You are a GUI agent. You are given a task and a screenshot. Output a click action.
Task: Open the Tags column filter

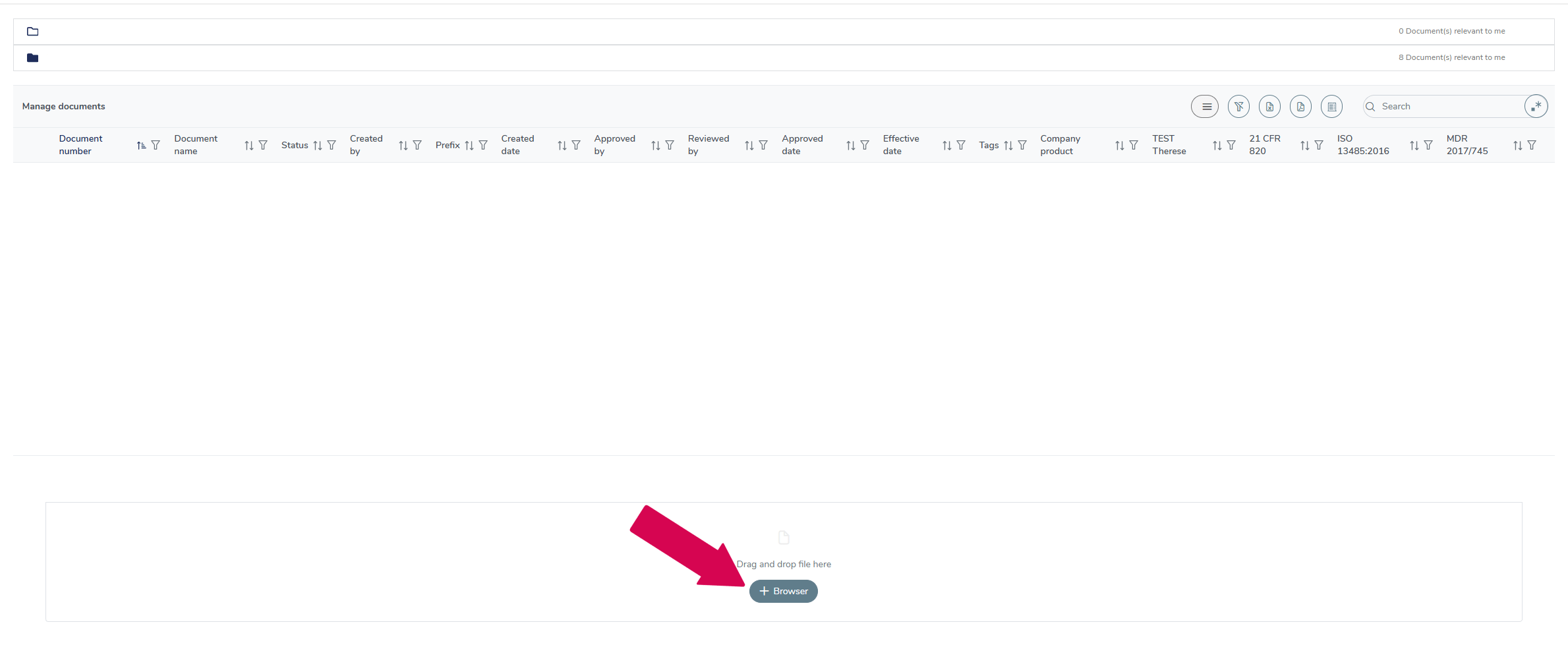[1022, 145]
